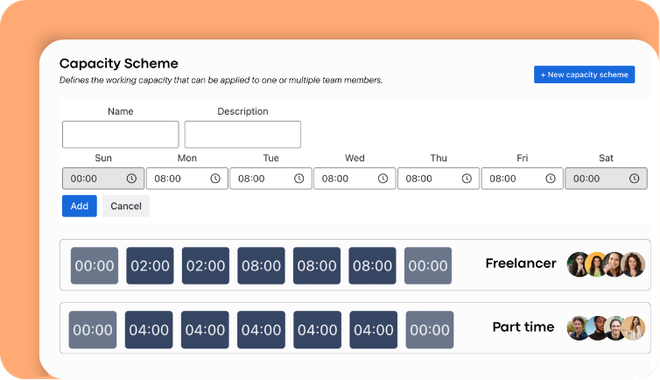The image size is (660, 380).
Task: Select the first 00:00 tile in Freelancer row
Action: (x=94, y=266)
